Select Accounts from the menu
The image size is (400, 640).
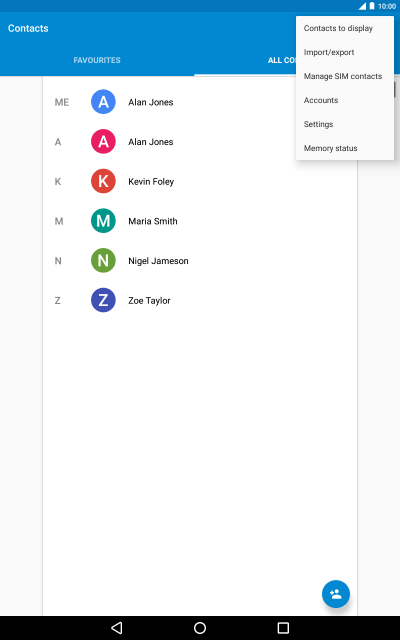pos(345,100)
